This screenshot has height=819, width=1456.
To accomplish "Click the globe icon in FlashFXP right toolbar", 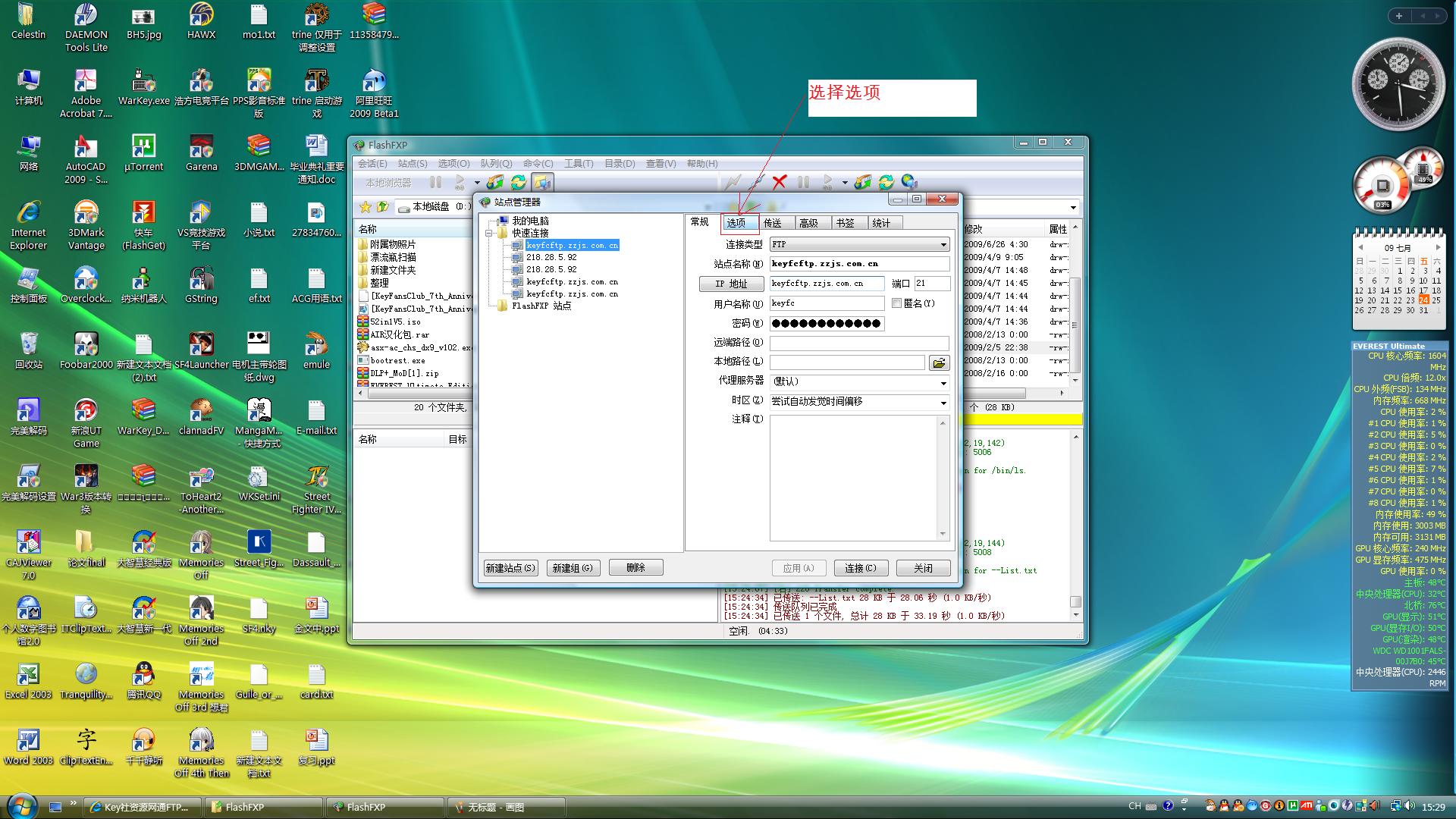I will point(909,182).
